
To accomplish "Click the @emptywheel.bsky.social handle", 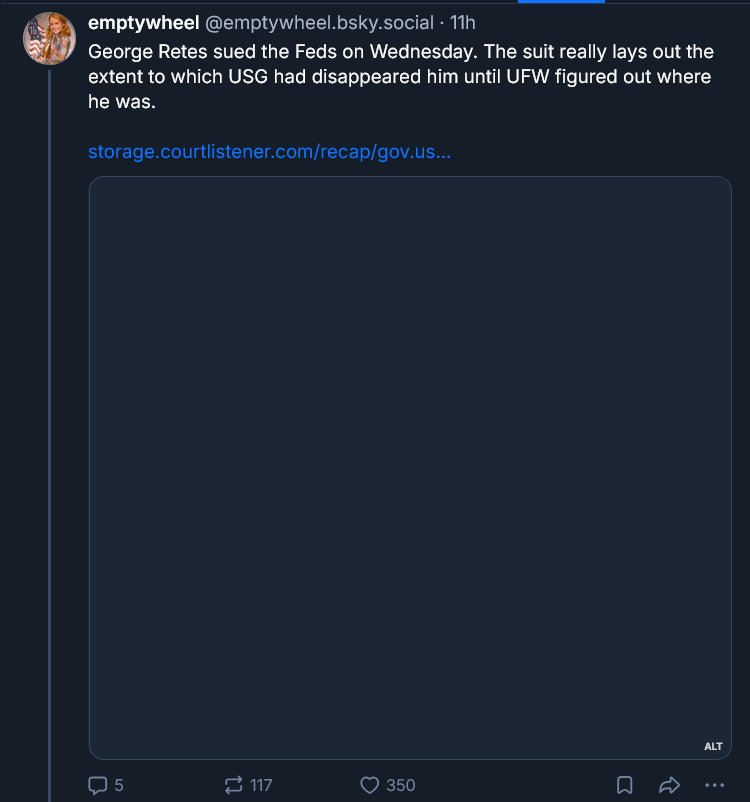I will coord(320,23).
